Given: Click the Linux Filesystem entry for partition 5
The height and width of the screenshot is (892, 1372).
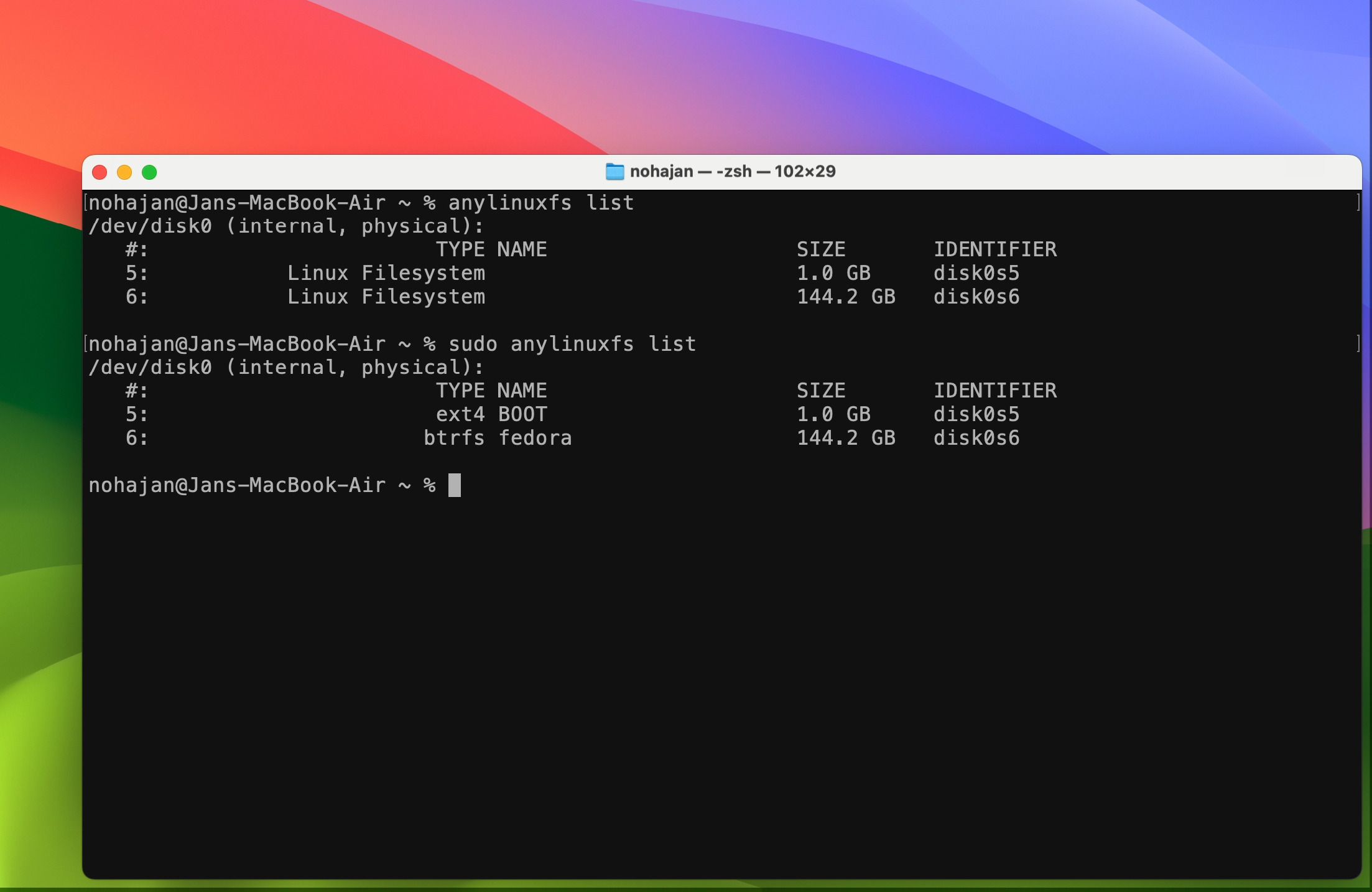Looking at the screenshot, I should (x=386, y=273).
